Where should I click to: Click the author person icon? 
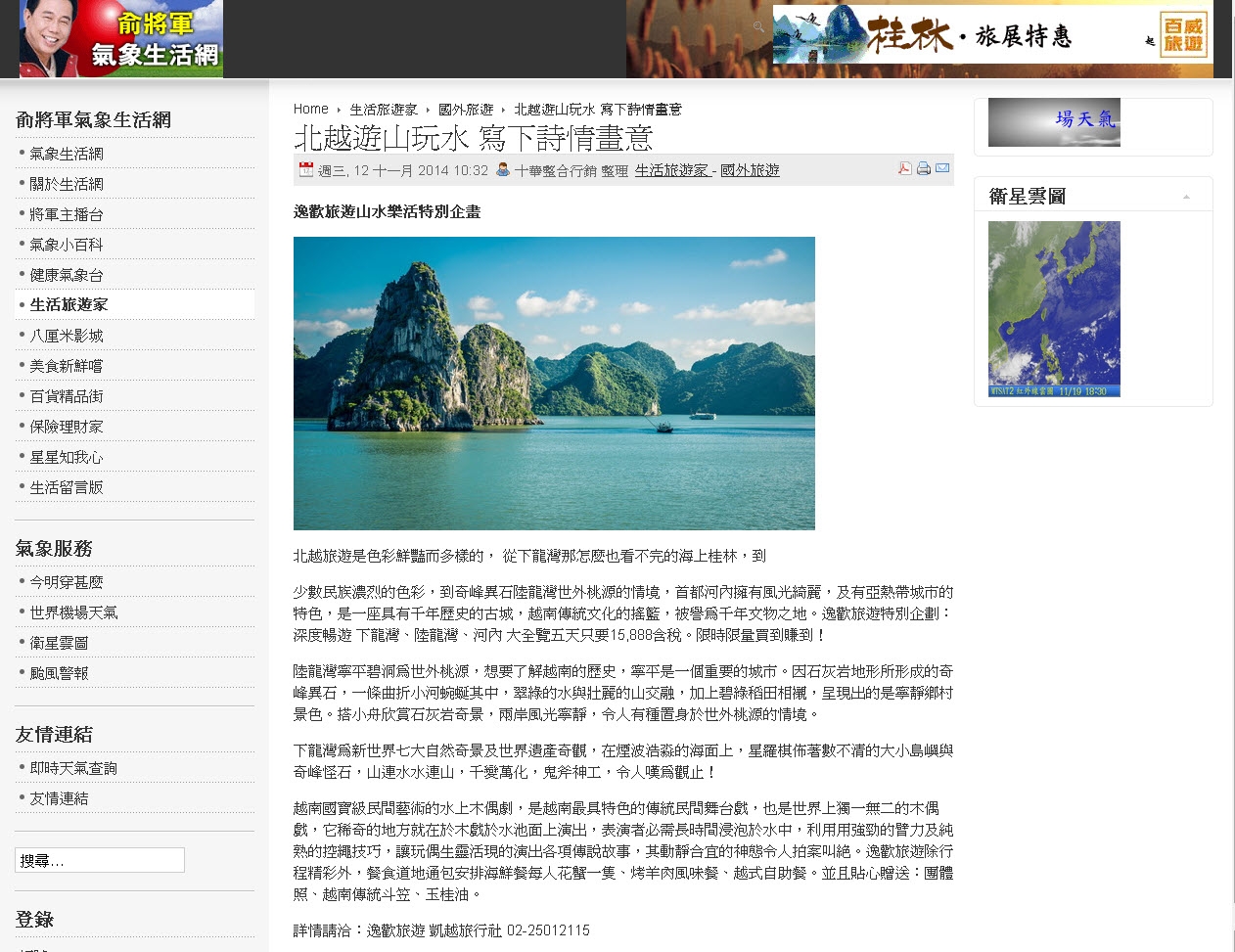(x=503, y=169)
